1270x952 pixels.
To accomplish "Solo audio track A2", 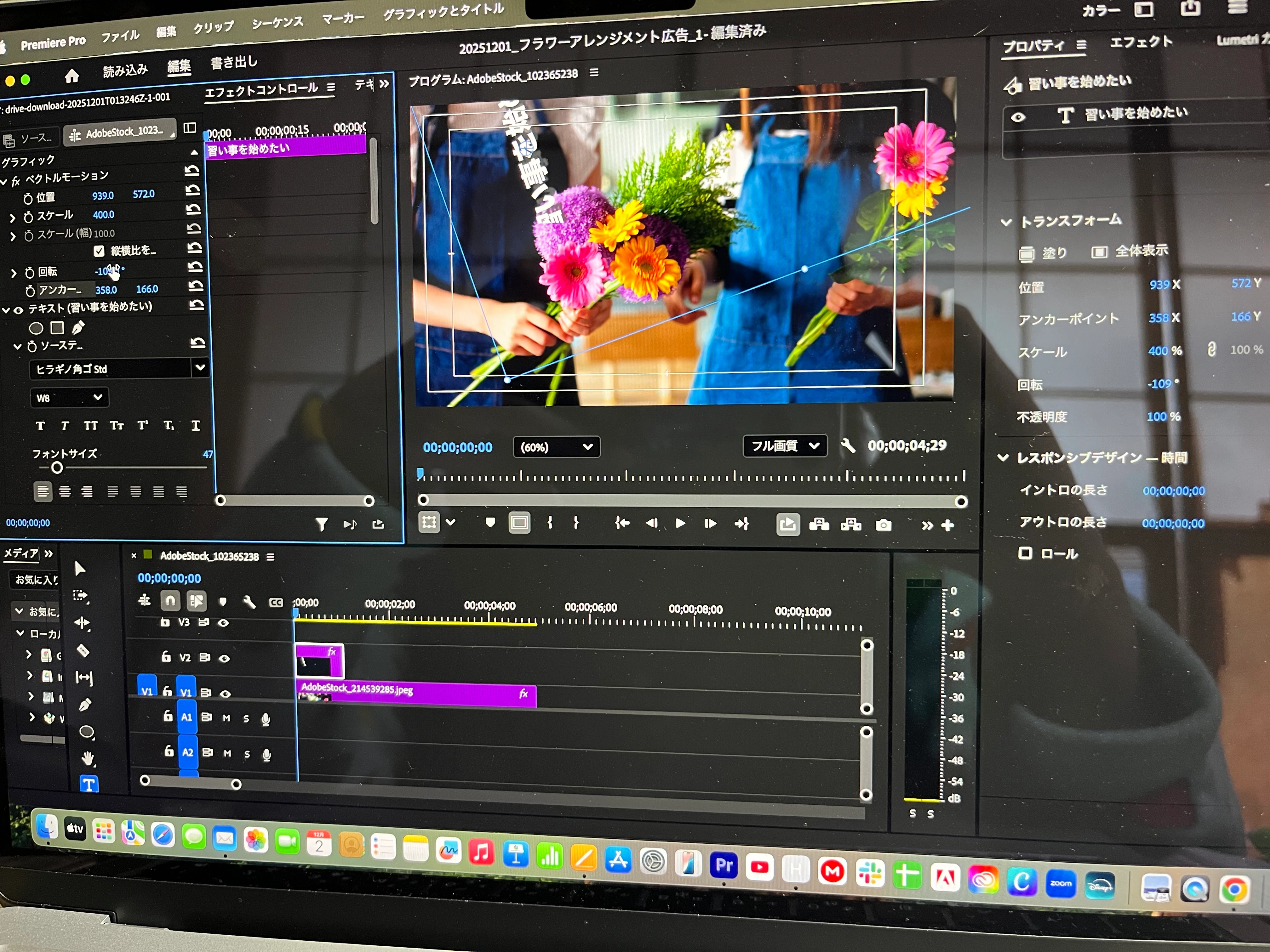I will pyautogui.click(x=247, y=754).
